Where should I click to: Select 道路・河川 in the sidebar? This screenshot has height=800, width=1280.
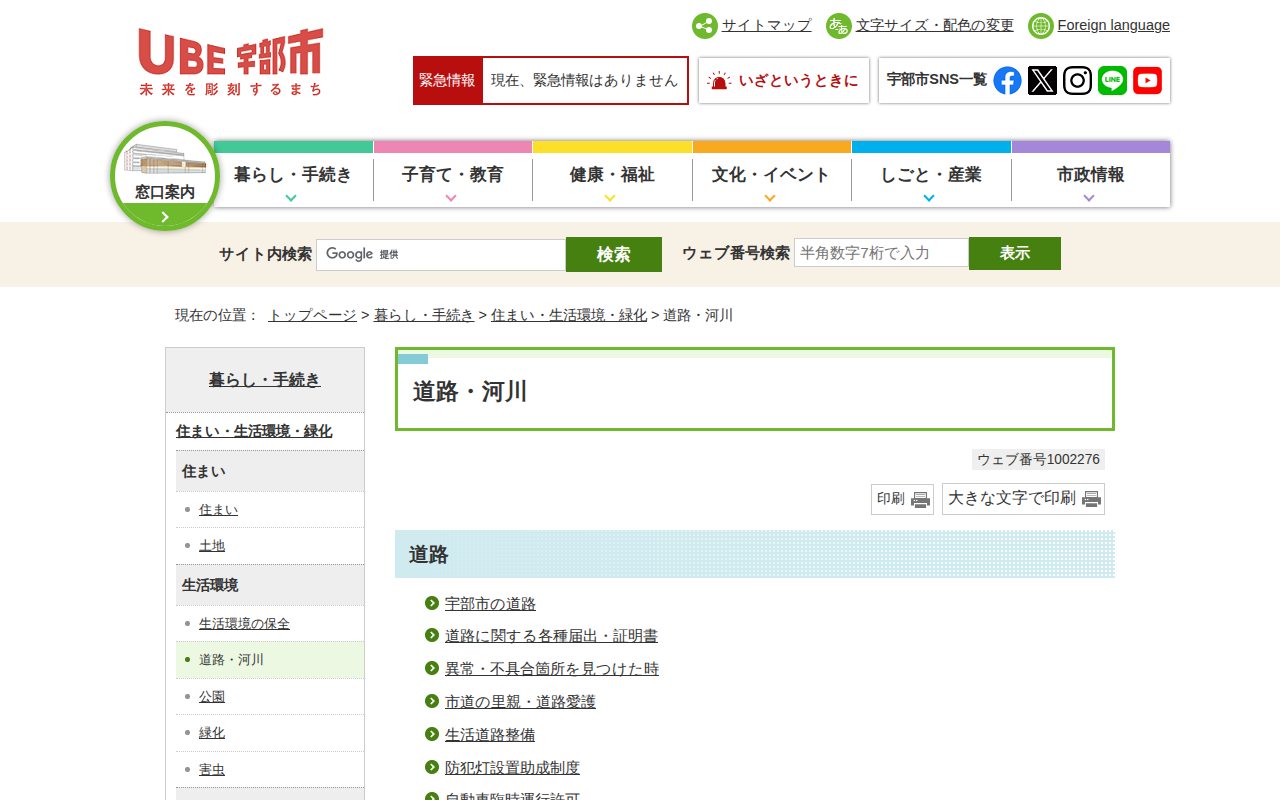click(x=231, y=660)
